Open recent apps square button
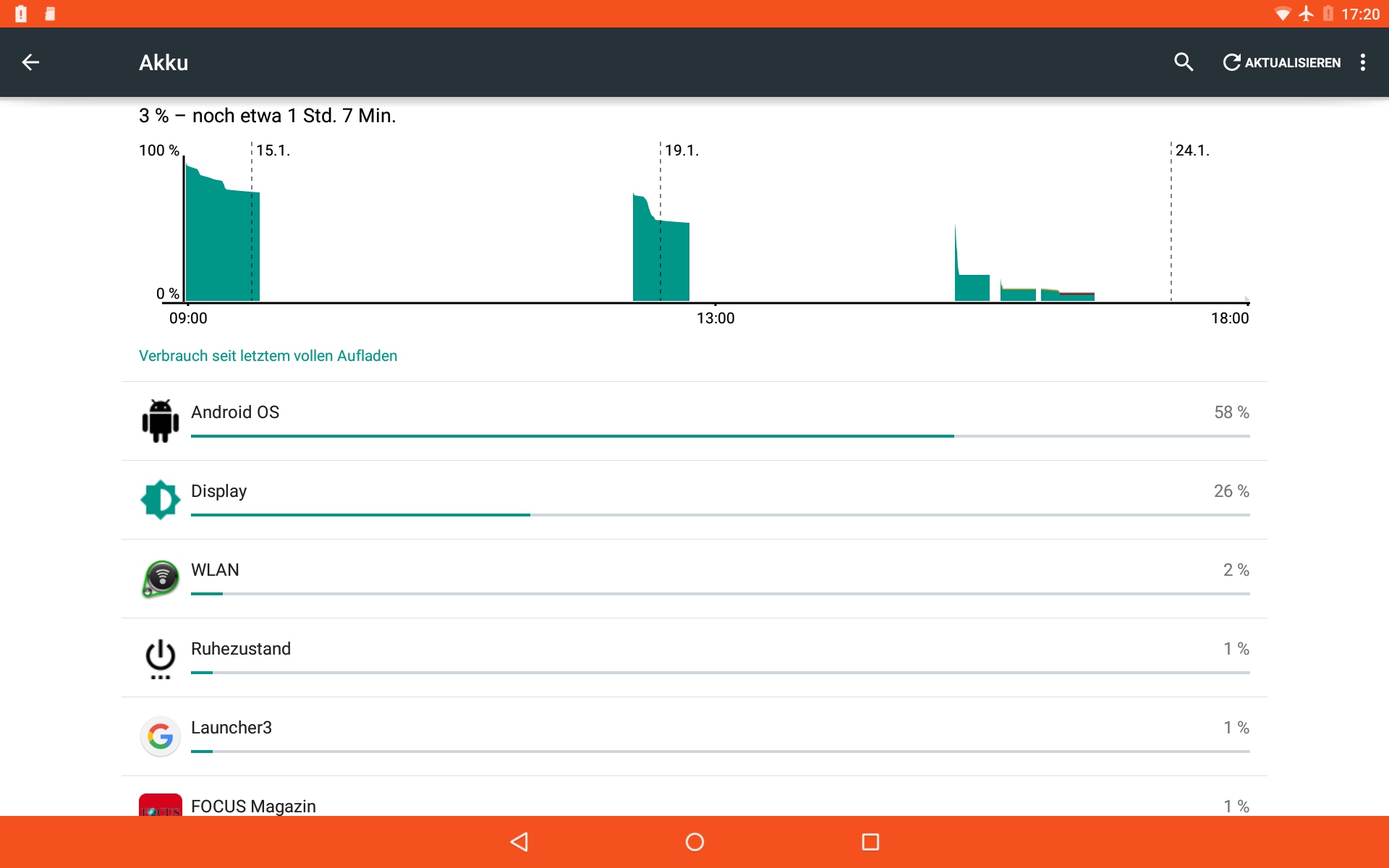Screen dimensions: 1389x868 (870, 842)
